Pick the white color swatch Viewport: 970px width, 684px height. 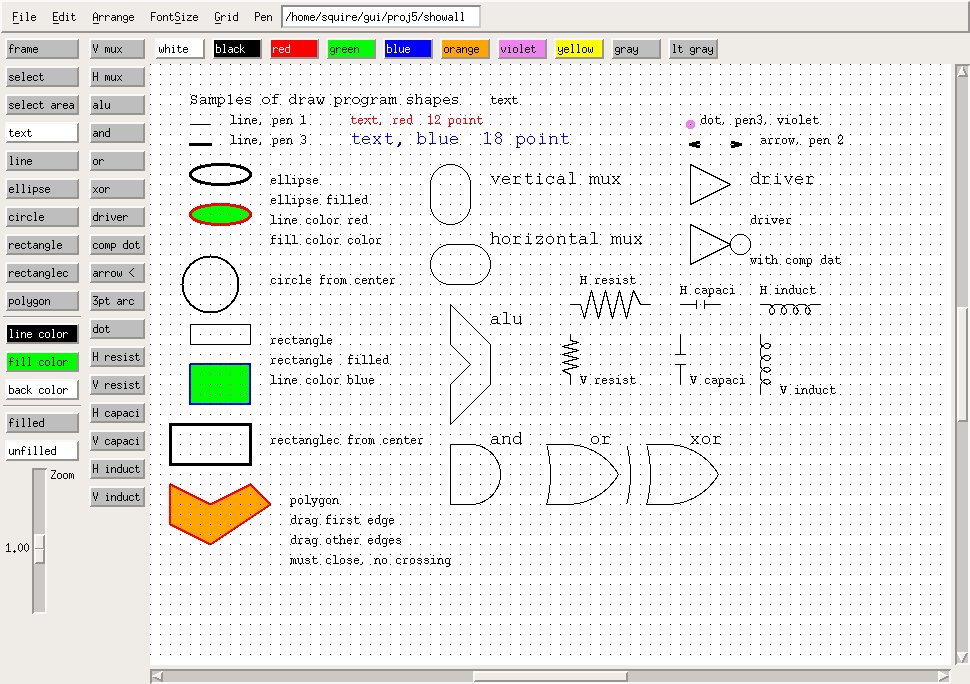pos(179,49)
